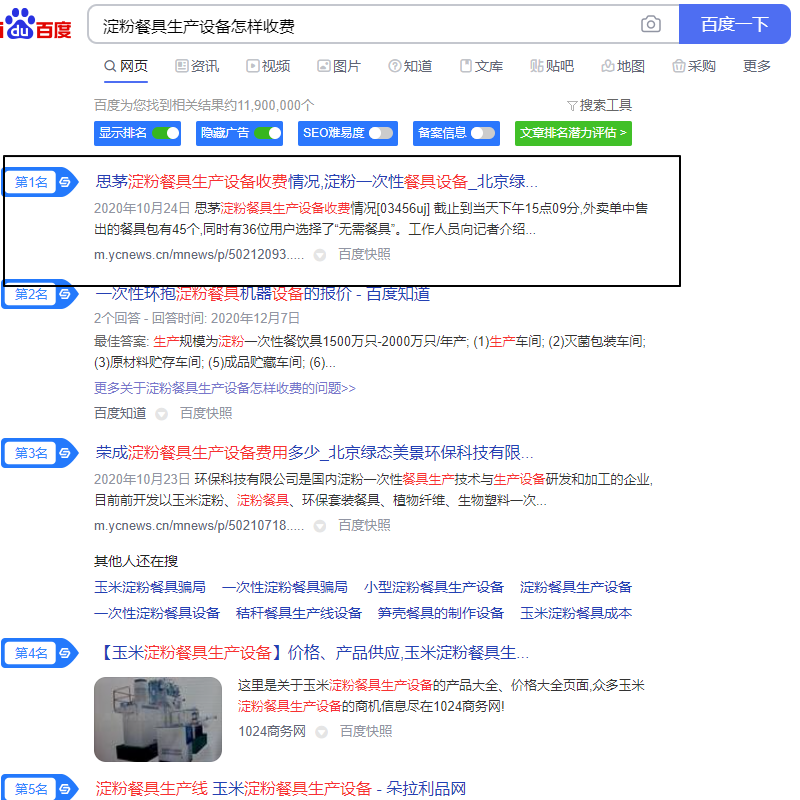Switch to the 网页 tab

126,66
